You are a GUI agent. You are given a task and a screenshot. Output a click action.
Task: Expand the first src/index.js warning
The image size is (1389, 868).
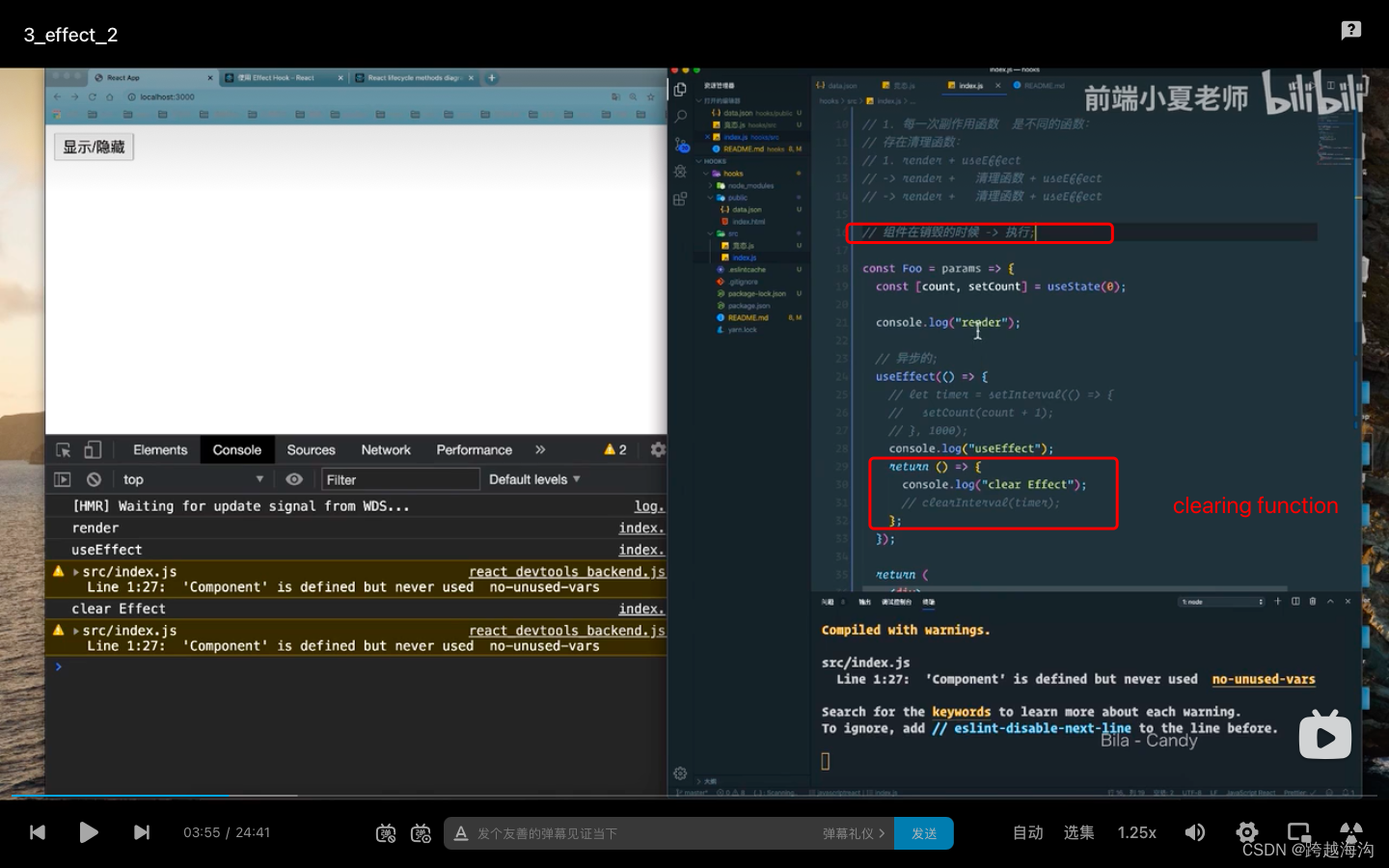coord(76,572)
